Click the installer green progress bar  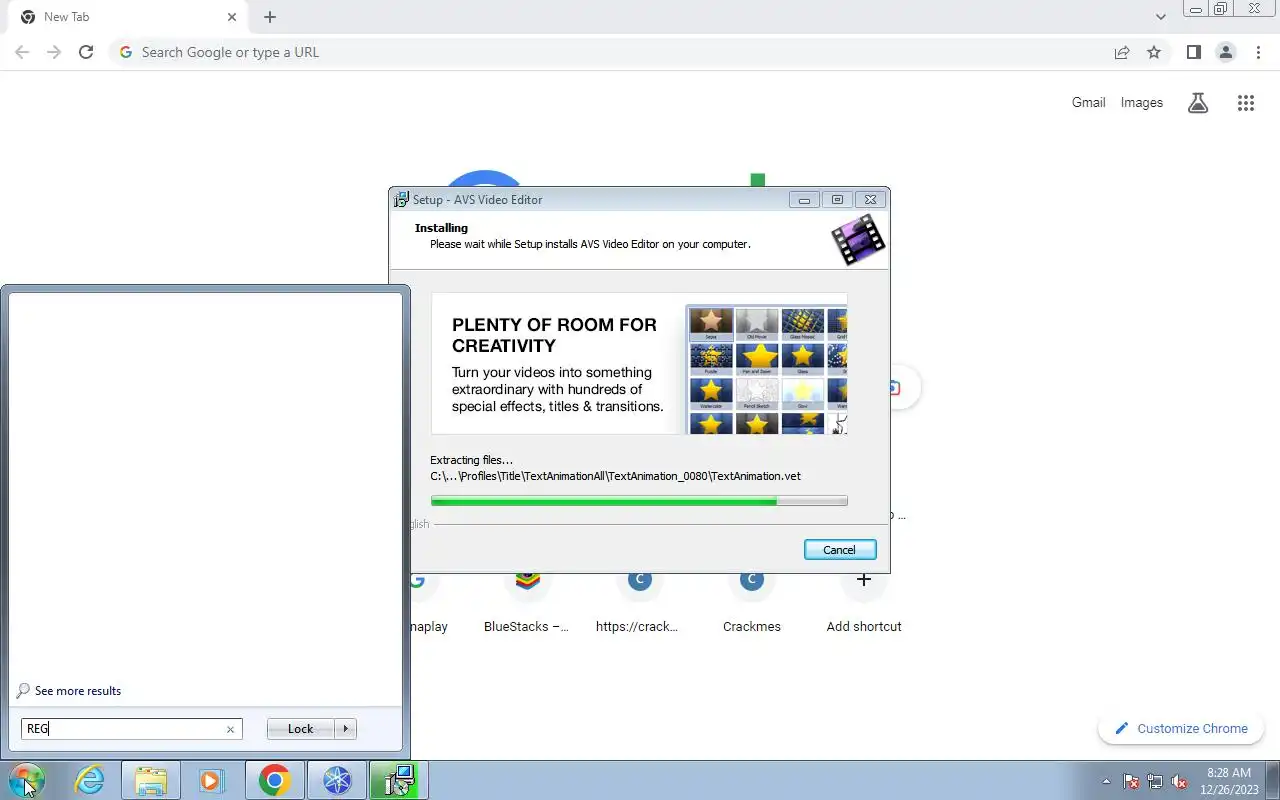point(639,500)
